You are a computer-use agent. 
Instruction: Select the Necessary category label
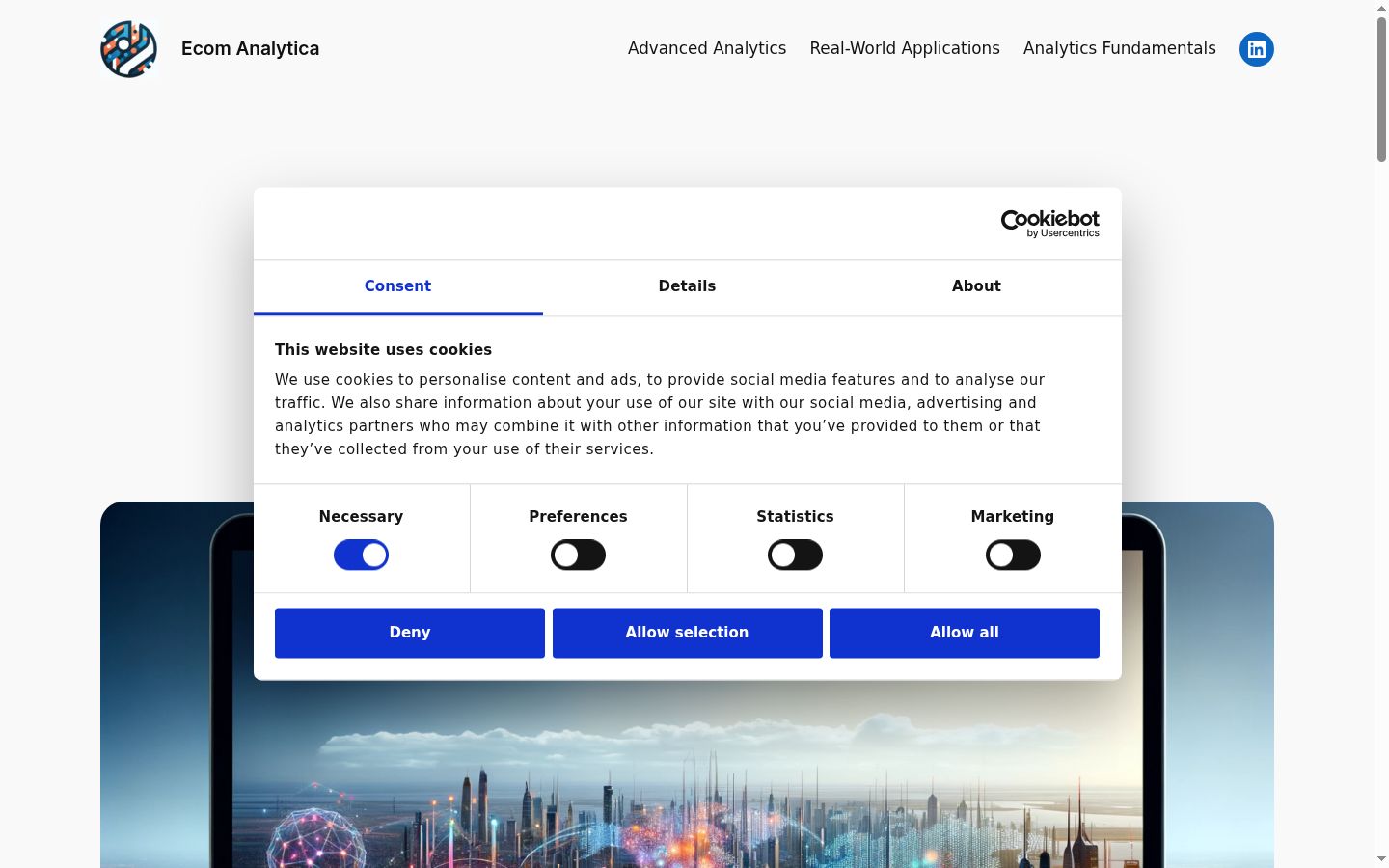point(361,517)
